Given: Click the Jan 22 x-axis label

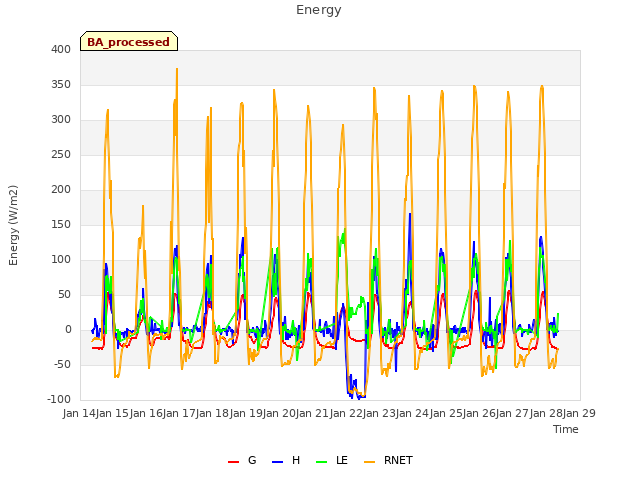Looking at the screenshot, I should pos(346,413).
